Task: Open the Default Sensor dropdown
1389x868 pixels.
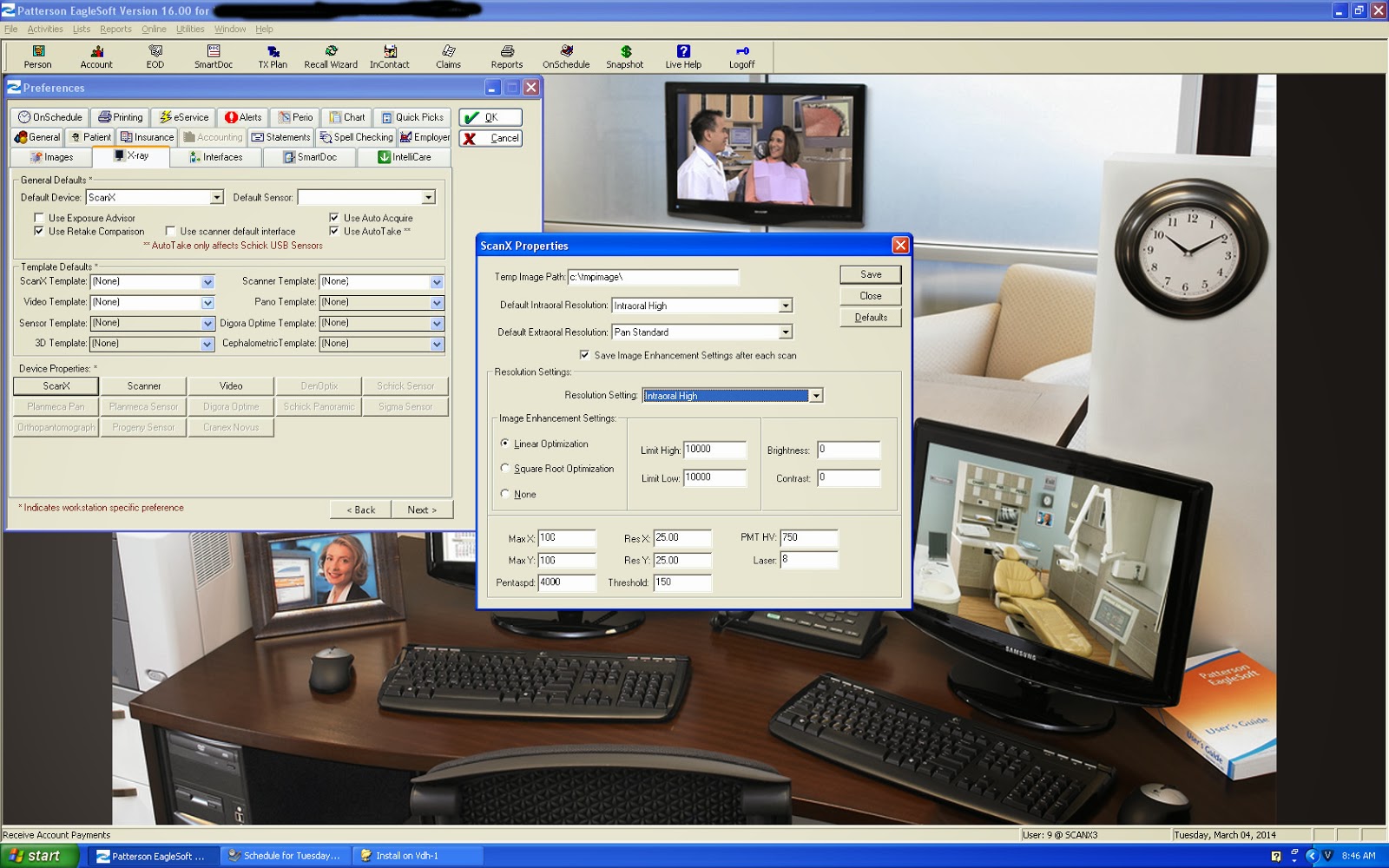Action: [428, 197]
